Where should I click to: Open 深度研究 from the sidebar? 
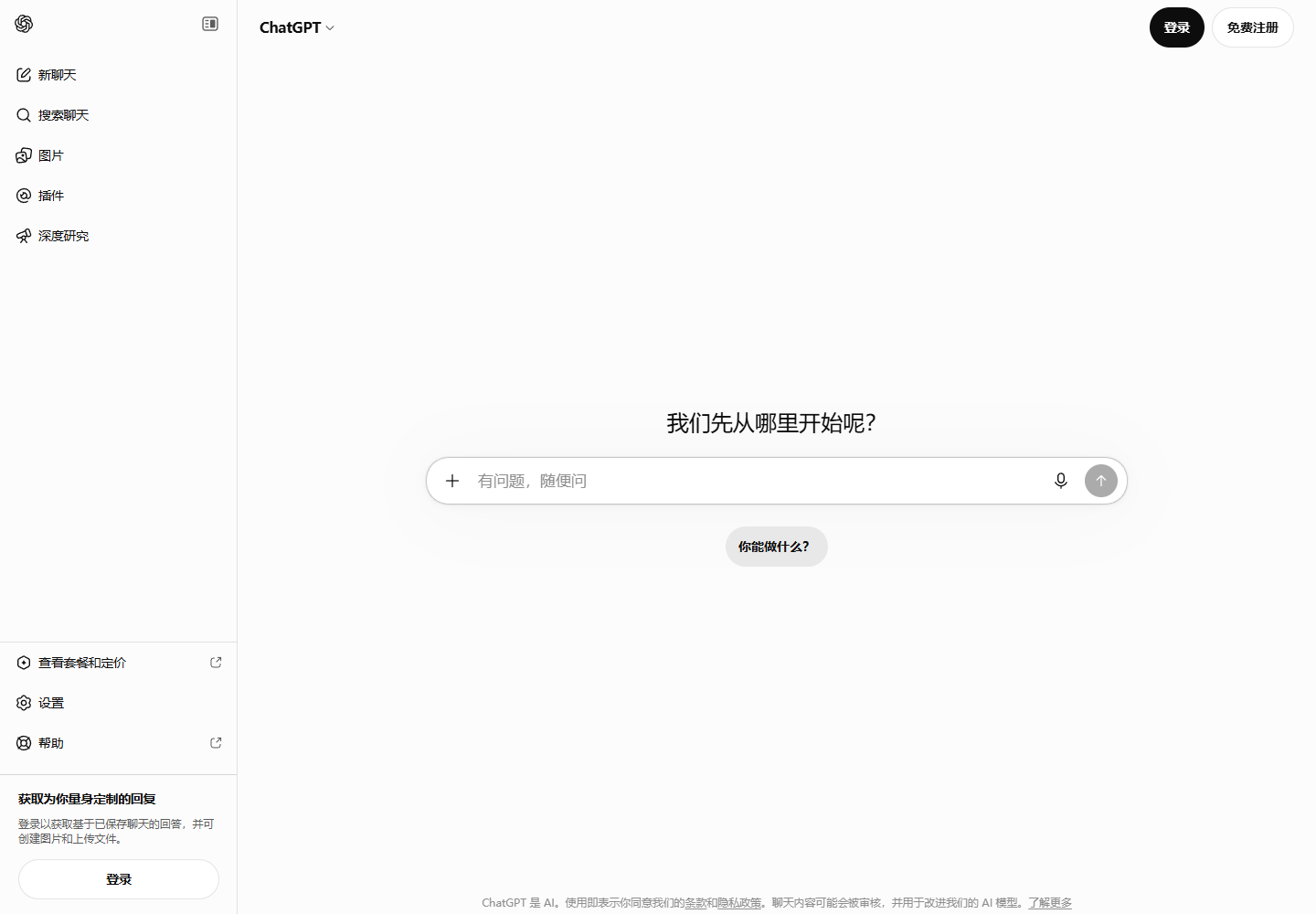(x=119, y=236)
